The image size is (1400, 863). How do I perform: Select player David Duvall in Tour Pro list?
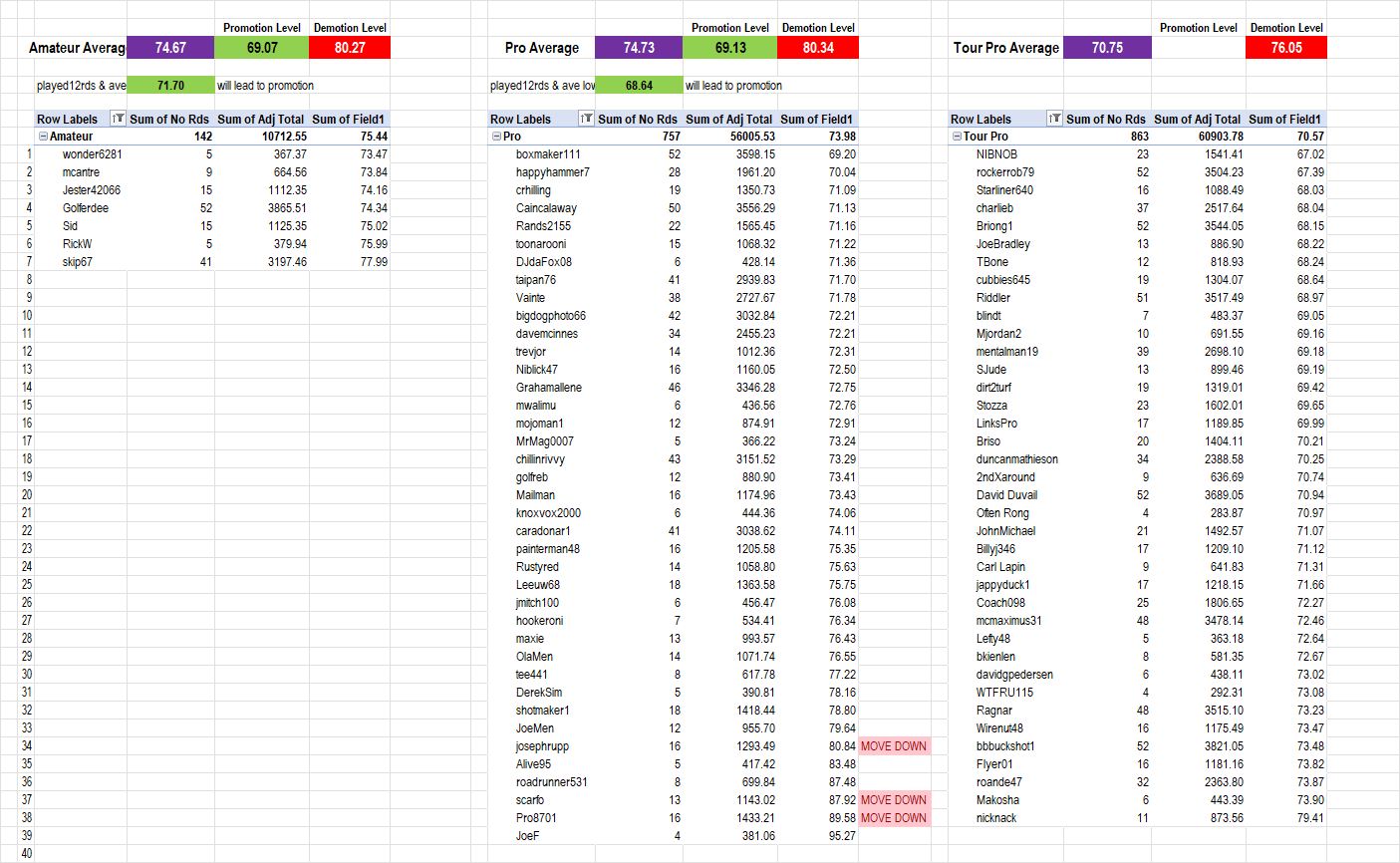tap(1006, 495)
